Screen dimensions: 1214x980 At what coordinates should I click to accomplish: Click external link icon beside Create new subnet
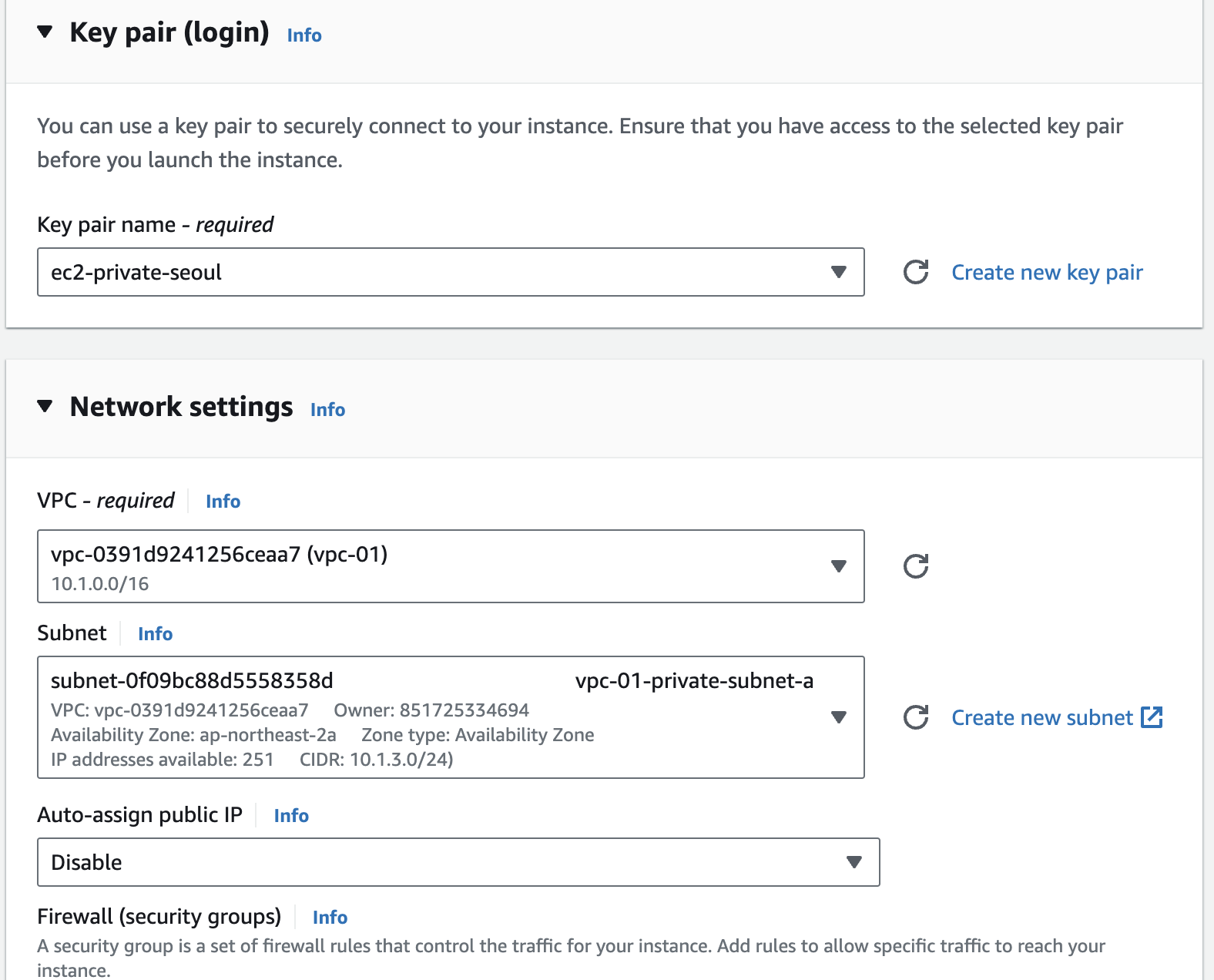click(1152, 717)
